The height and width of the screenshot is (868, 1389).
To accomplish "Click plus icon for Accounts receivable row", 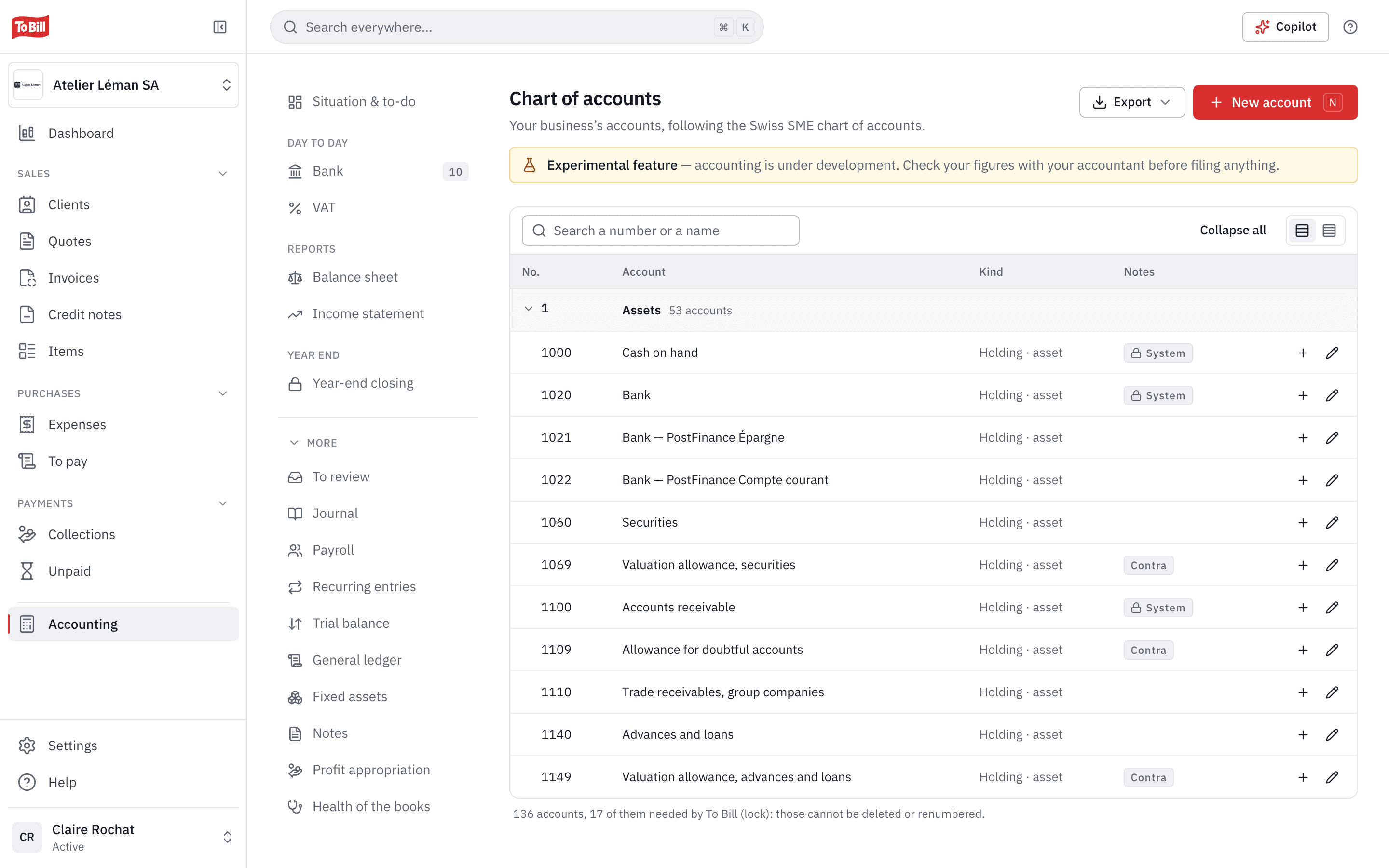I will 1303,608.
